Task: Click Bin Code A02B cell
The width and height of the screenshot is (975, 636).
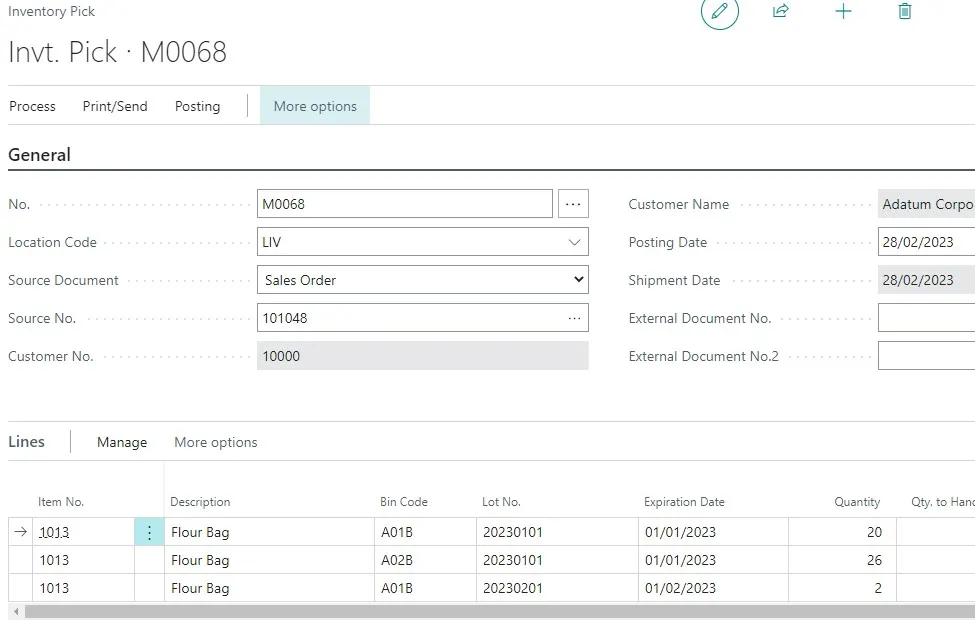Action: (425, 560)
